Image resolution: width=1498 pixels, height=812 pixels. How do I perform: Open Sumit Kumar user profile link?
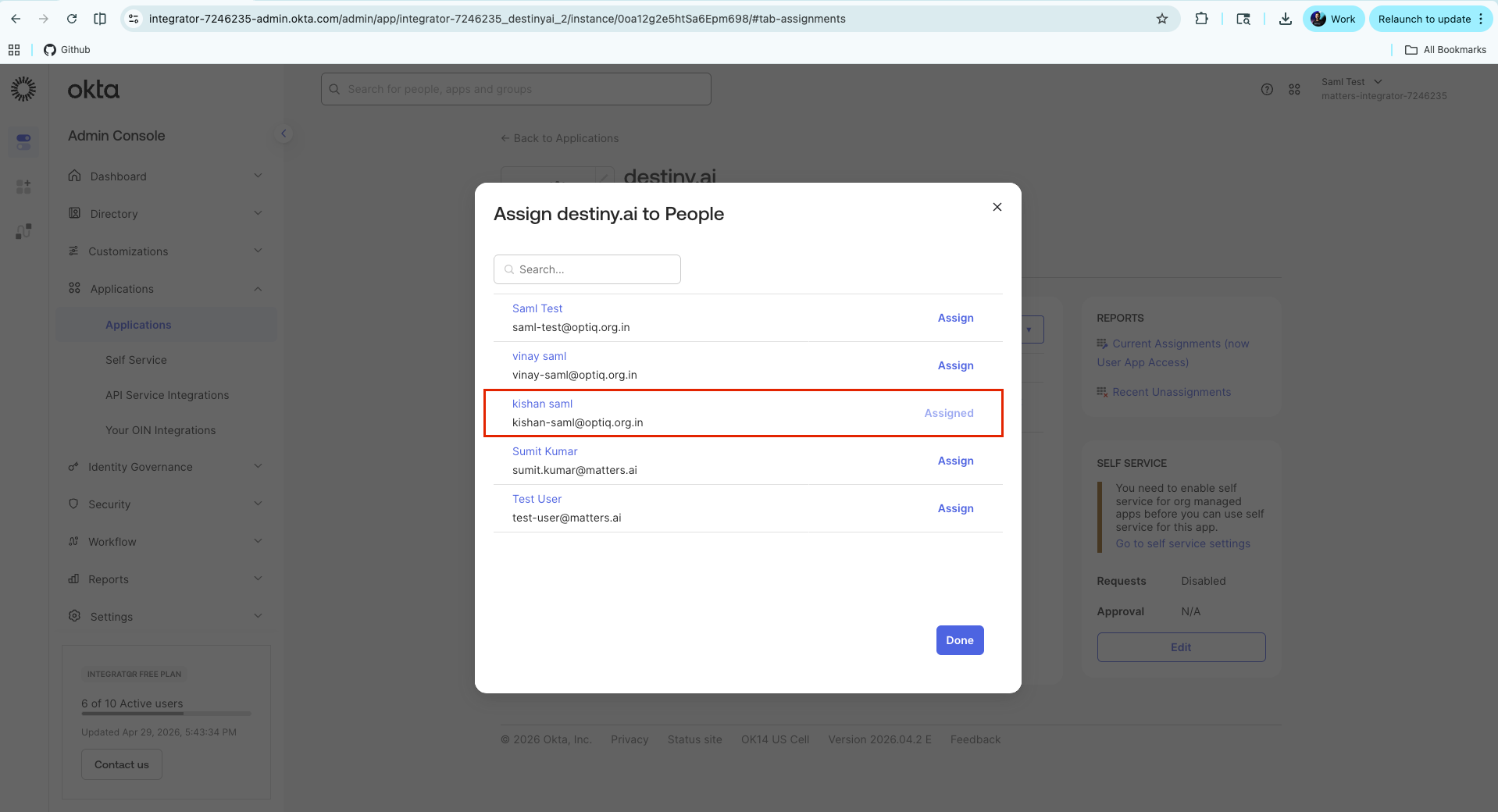pos(544,451)
